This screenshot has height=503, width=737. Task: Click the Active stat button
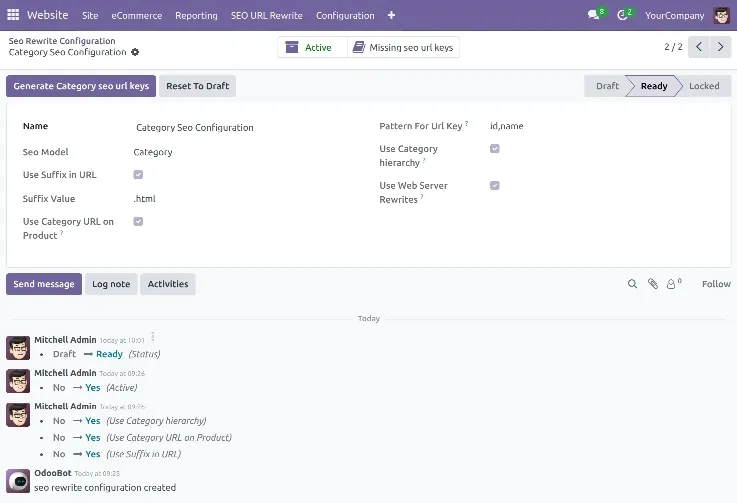click(x=313, y=47)
